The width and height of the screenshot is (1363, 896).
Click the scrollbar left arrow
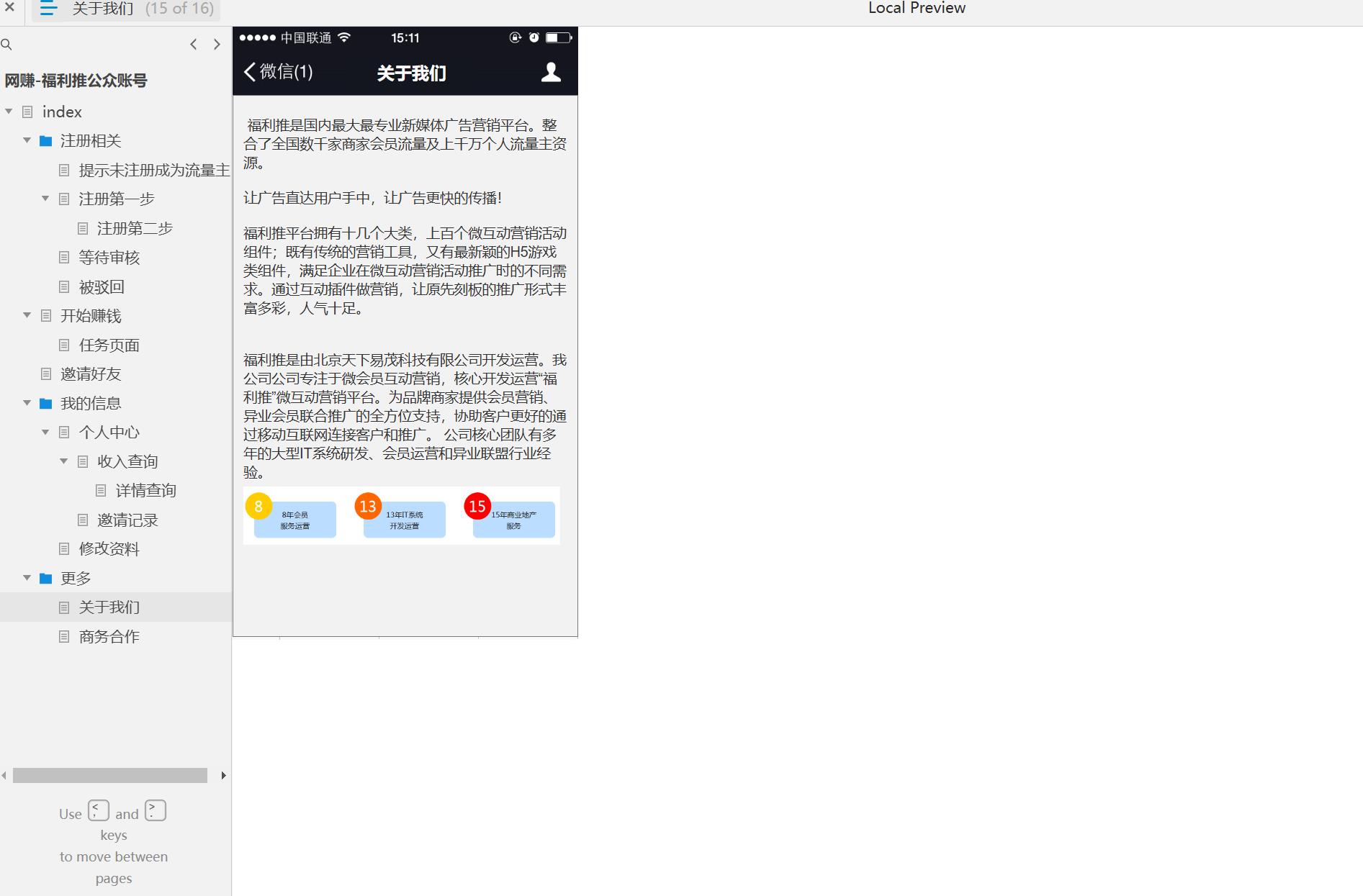point(4,775)
